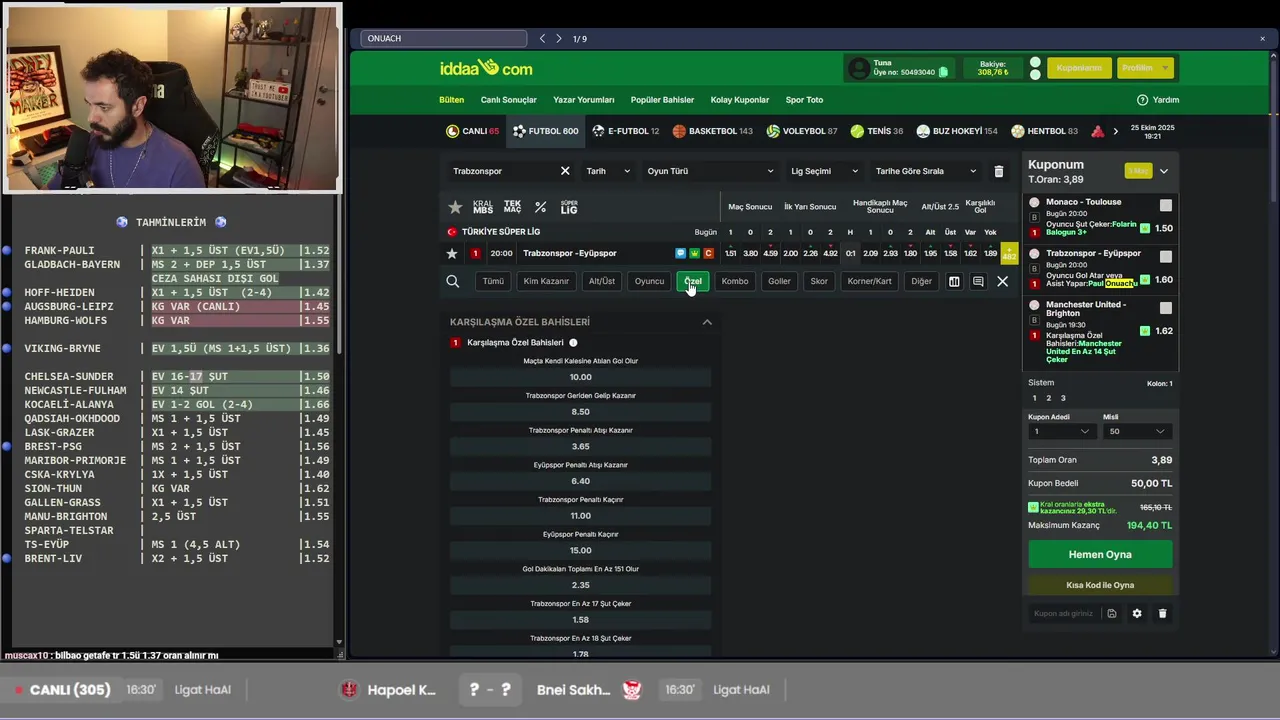1280x720 pixels.
Task: Switch to the Kombo bet tab
Action: (735, 282)
